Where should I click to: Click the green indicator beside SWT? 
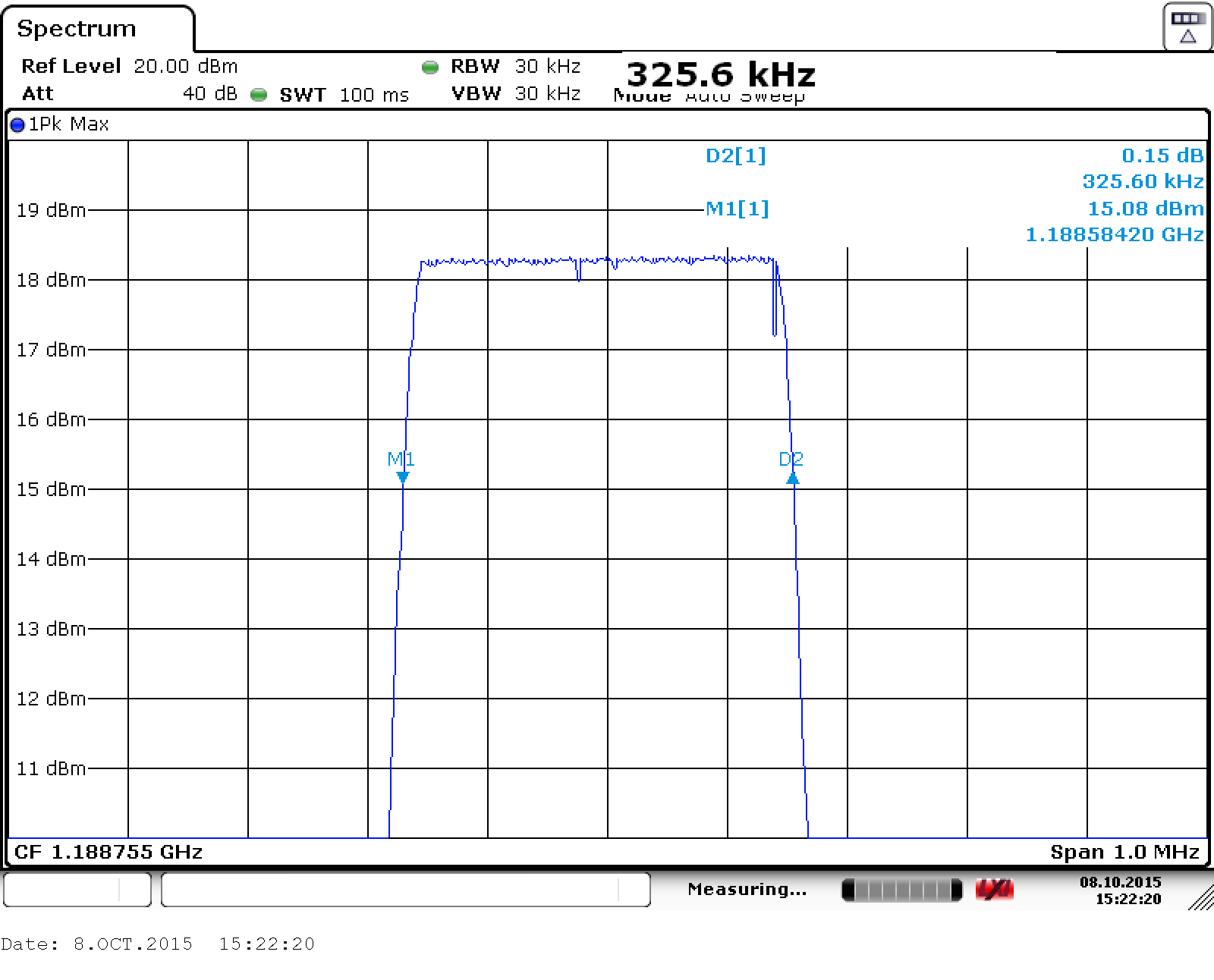(x=259, y=95)
